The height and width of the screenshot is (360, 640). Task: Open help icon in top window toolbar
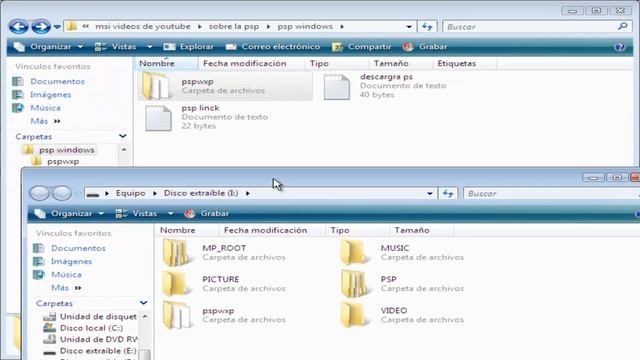619,47
